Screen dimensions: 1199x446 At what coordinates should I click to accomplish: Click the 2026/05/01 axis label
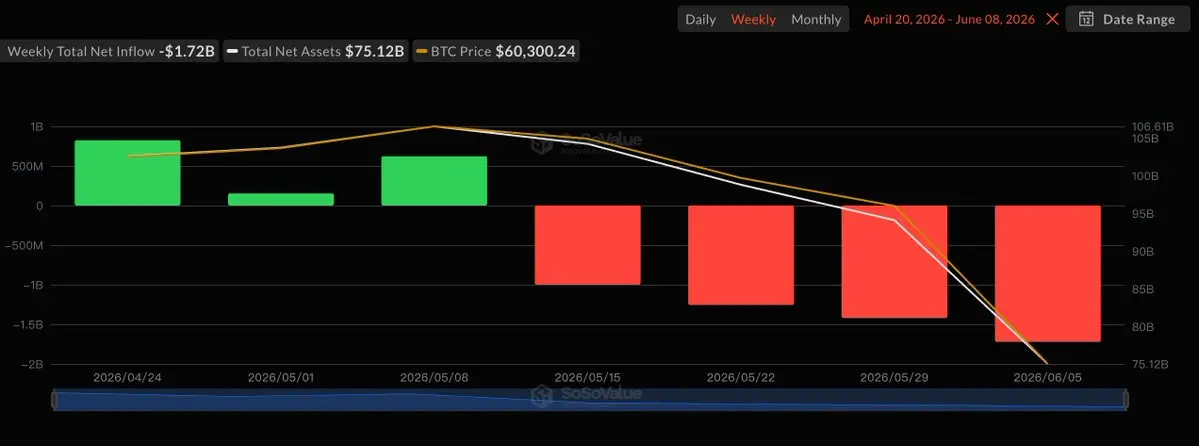(281, 377)
